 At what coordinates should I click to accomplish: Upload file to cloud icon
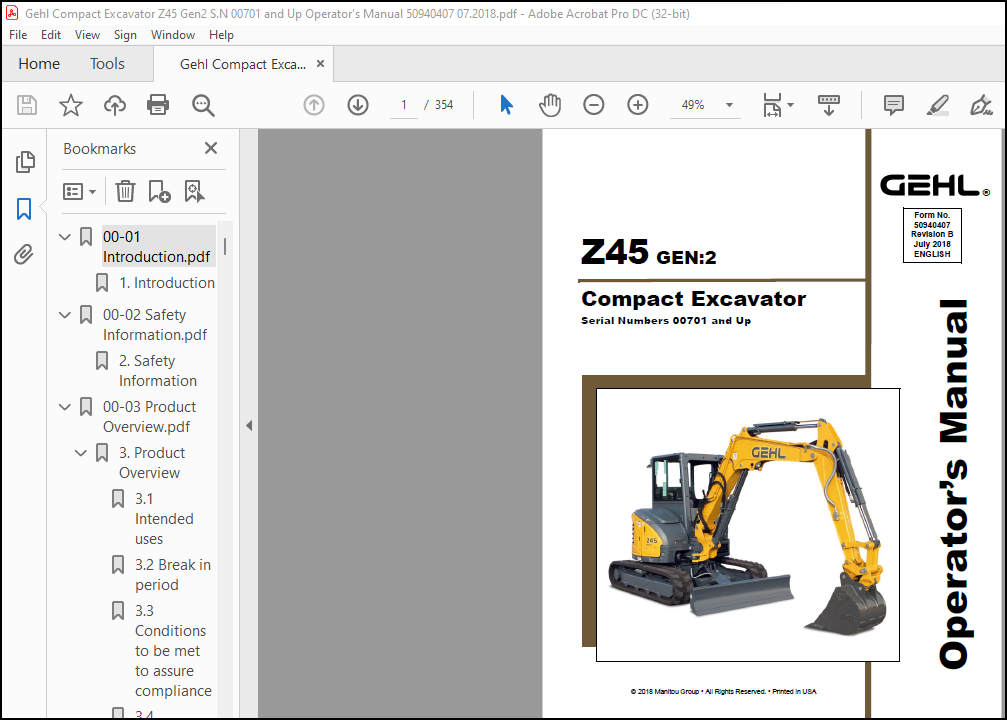(x=115, y=105)
